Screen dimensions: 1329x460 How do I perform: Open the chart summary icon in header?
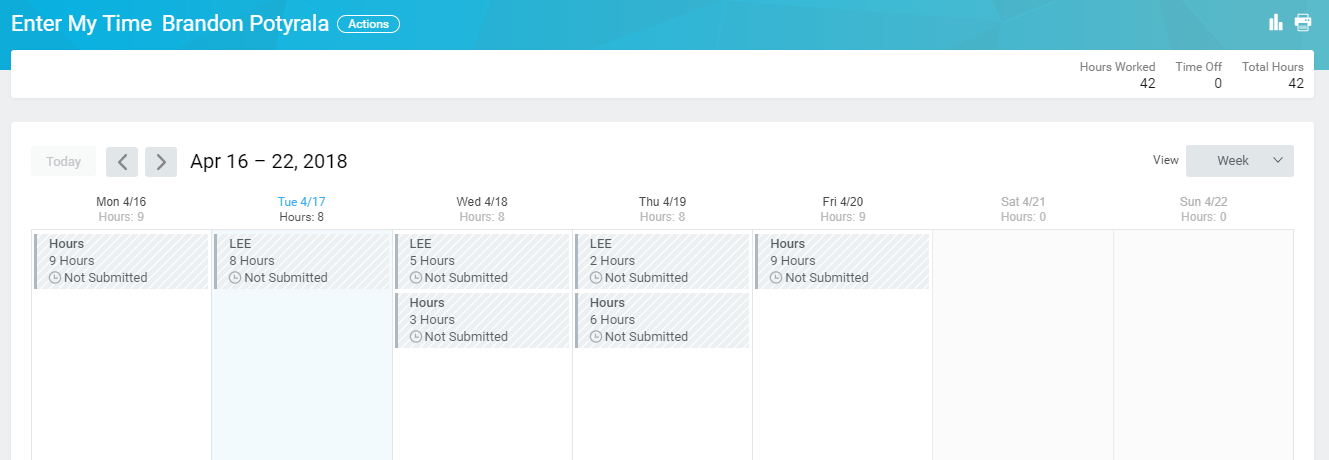point(1275,22)
